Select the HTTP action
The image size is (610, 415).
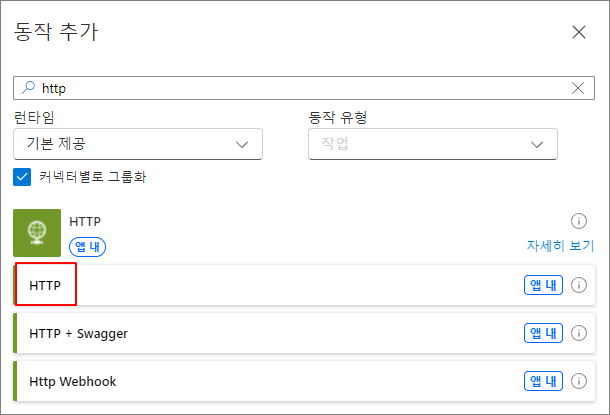coord(304,285)
